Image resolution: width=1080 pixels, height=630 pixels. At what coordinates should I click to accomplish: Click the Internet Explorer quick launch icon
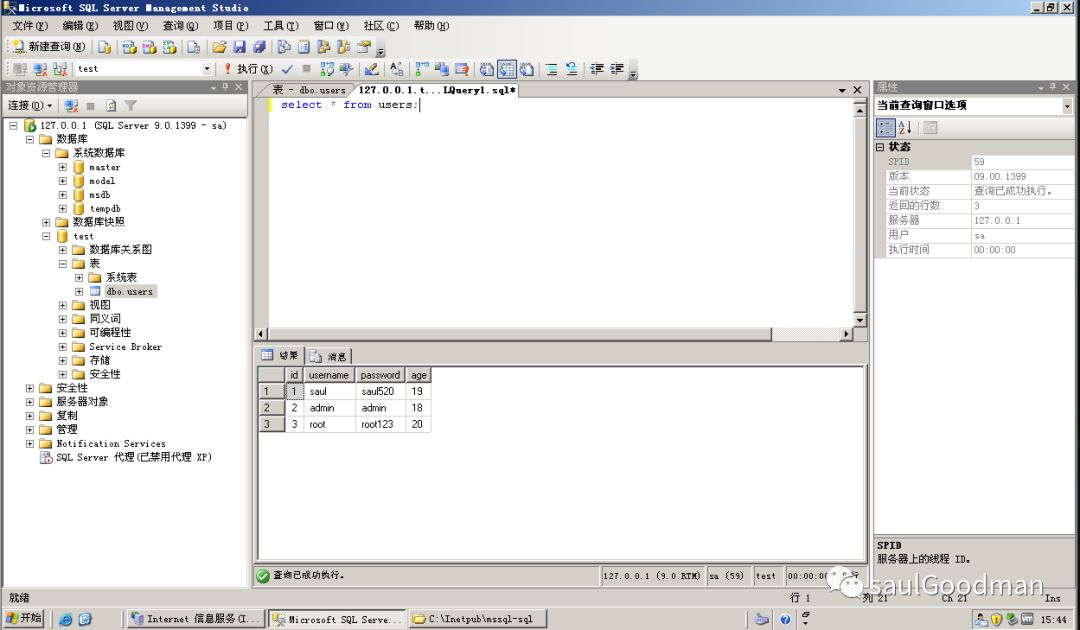[65, 619]
